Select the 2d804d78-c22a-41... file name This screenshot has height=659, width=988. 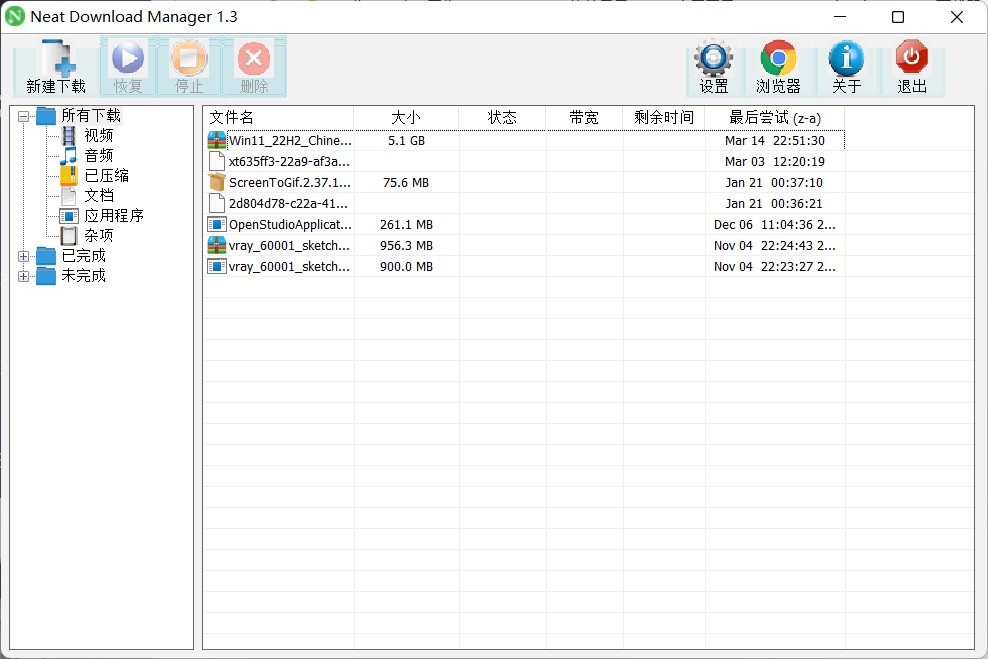(x=288, y=203)
